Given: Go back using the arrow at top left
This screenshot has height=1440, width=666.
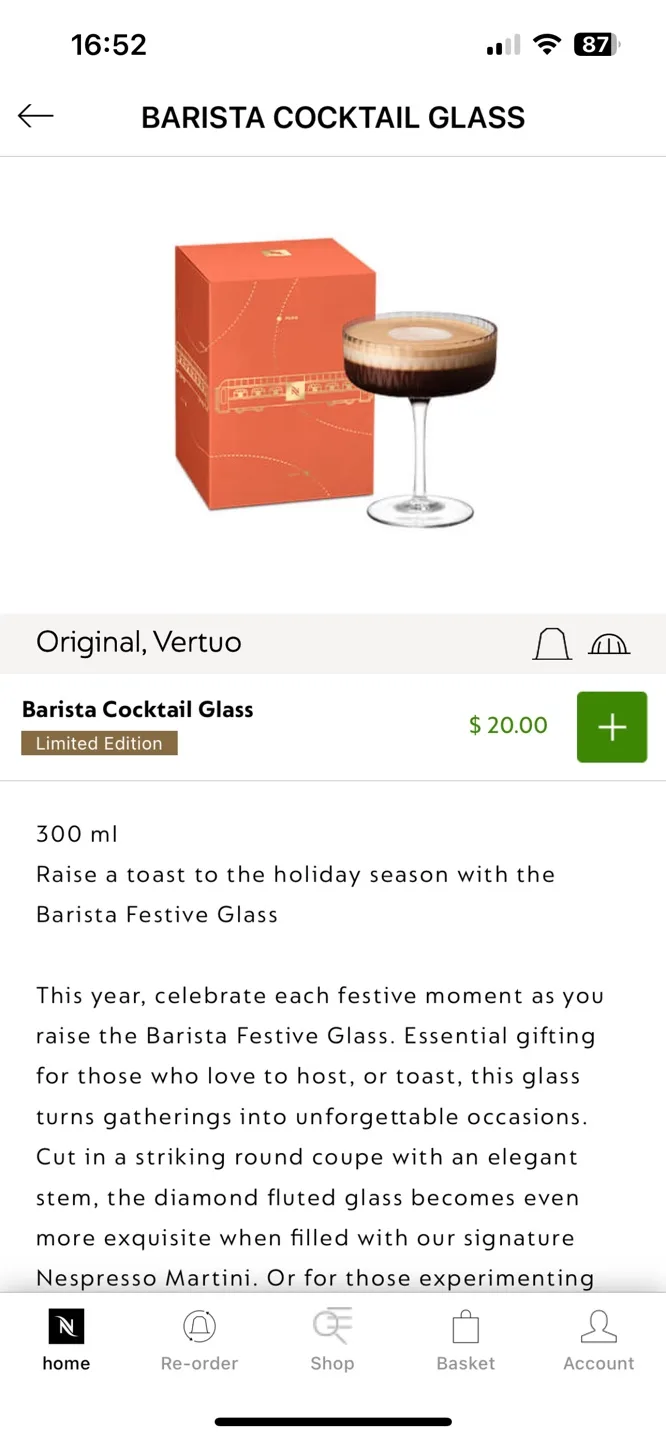Looking at the screenshot, I should coord(36,116).
